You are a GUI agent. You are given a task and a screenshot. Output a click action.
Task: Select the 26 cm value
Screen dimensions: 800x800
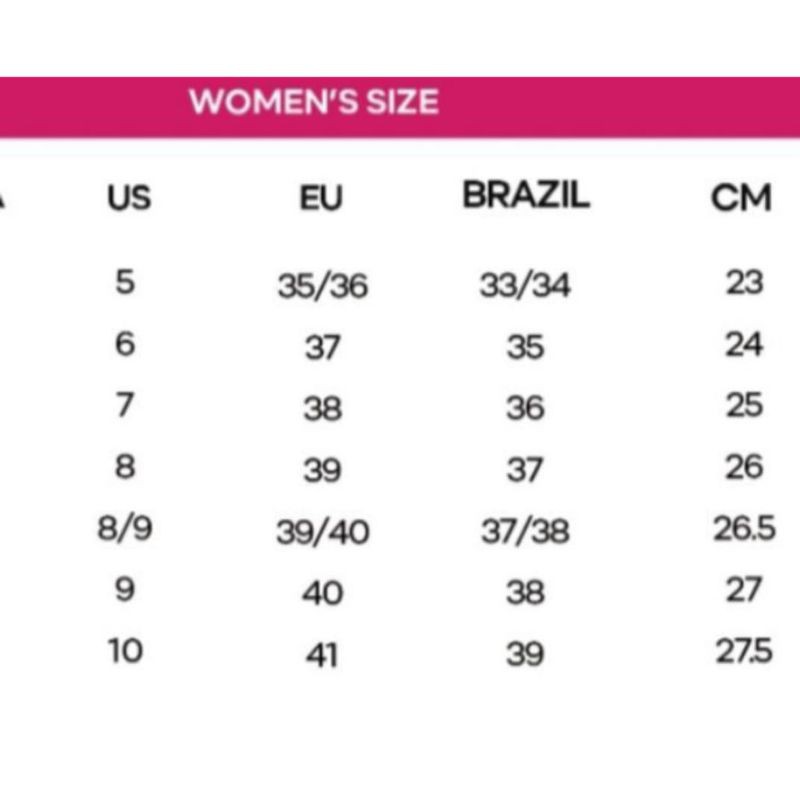744,467
